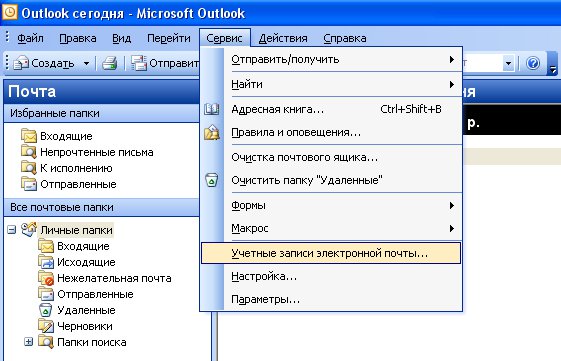
Task: Open the Правка menu
Action: [78, 38]
